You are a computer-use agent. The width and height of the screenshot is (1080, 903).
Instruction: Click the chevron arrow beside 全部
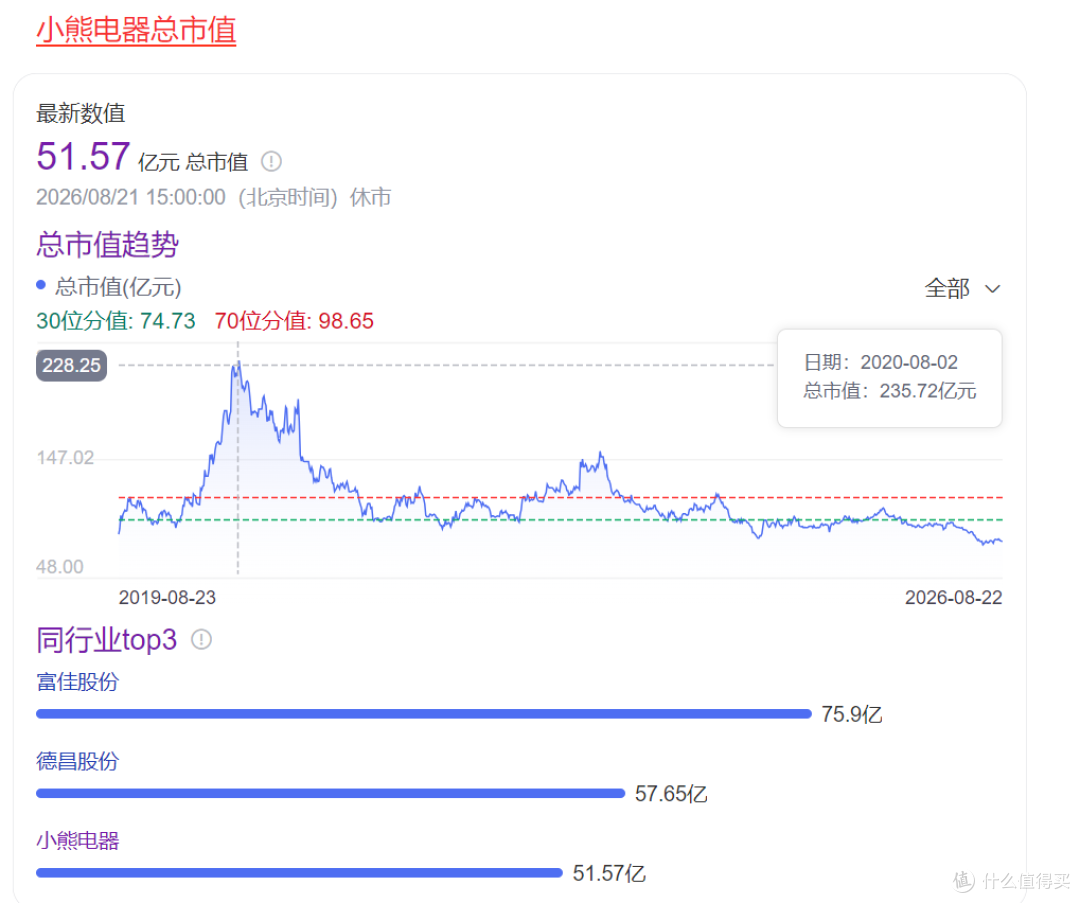(992, 289)
